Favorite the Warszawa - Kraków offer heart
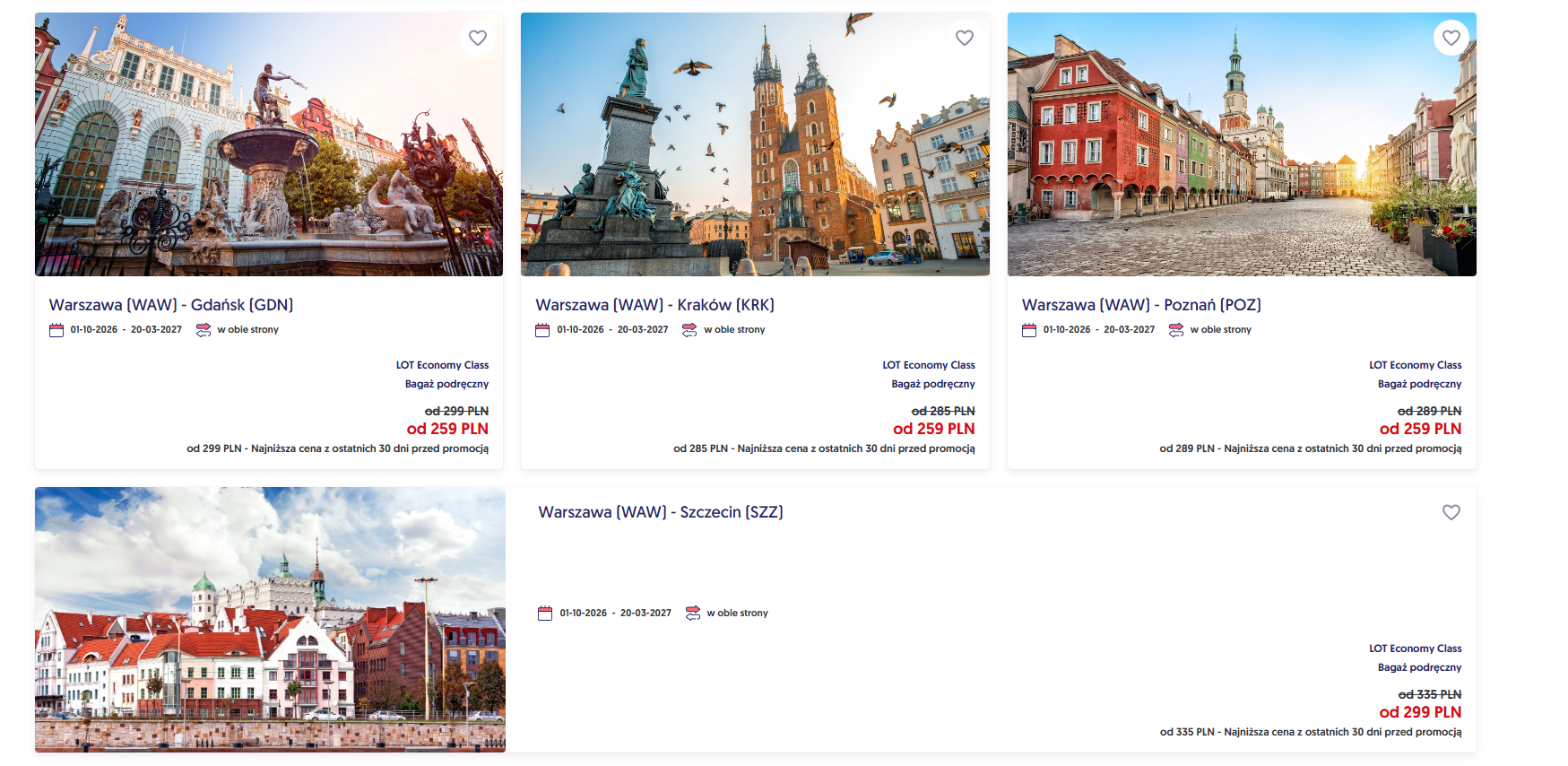The width and height of the screenshot is (1568, 766). (x=965, y=38)
